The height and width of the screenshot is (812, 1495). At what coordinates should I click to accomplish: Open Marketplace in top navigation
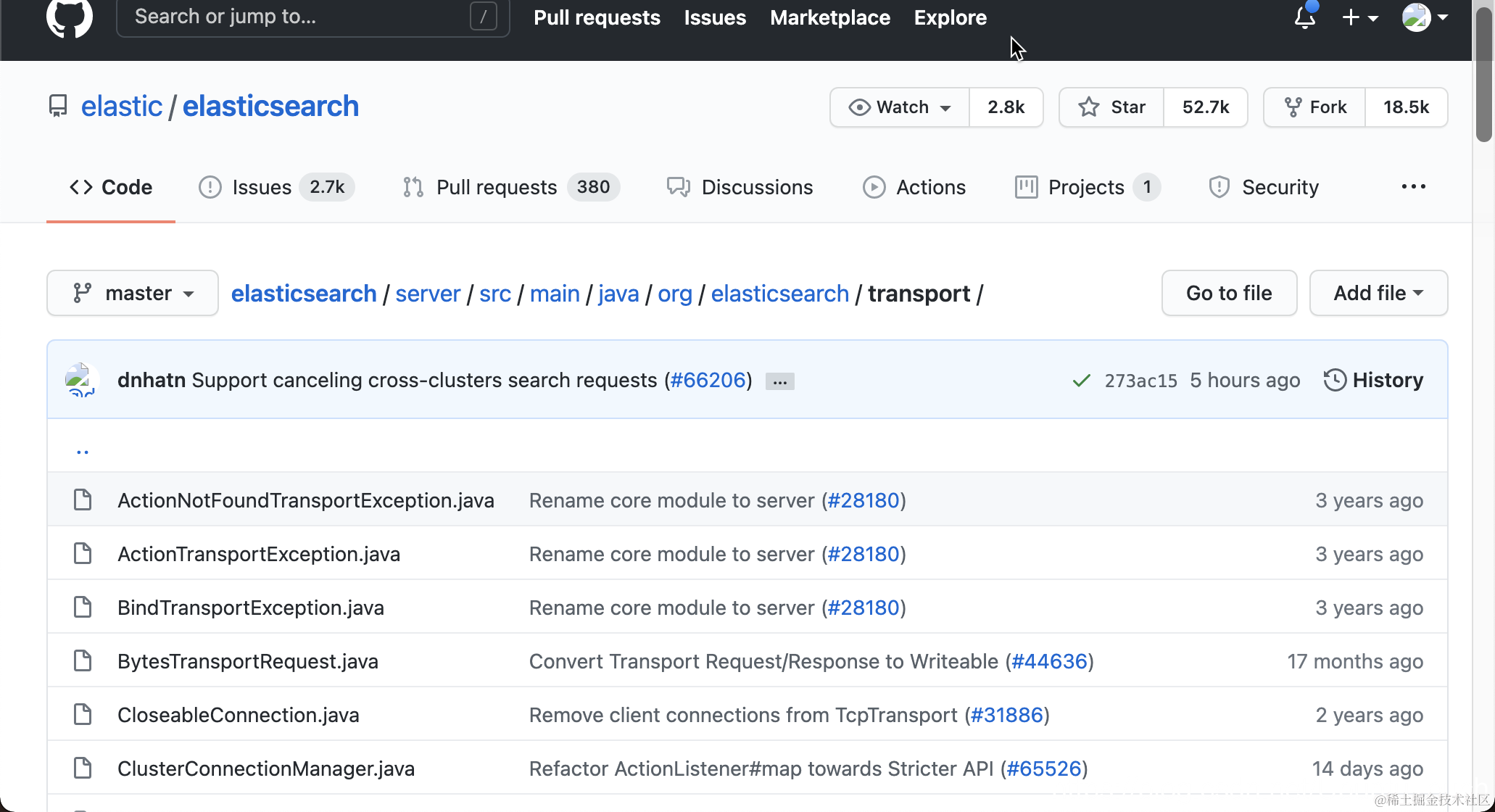click(830, 17)
